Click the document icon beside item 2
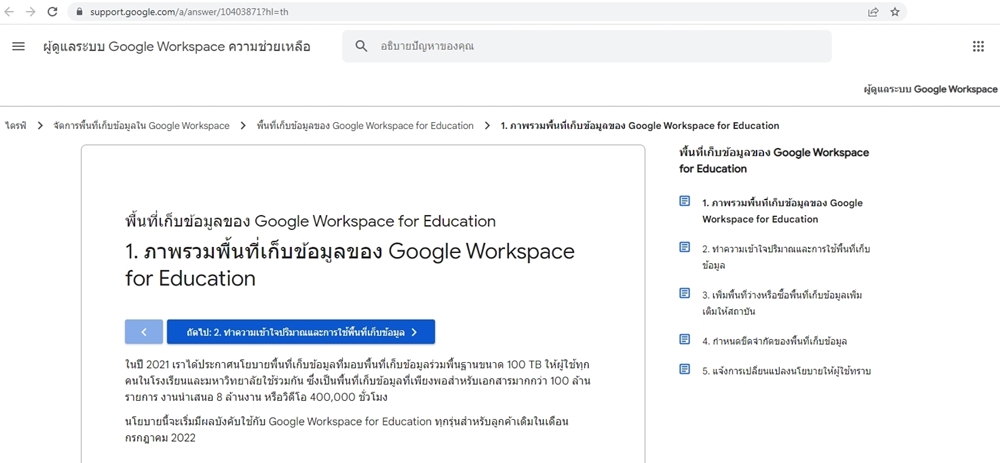1000x463 pixels. coord(685,247)
